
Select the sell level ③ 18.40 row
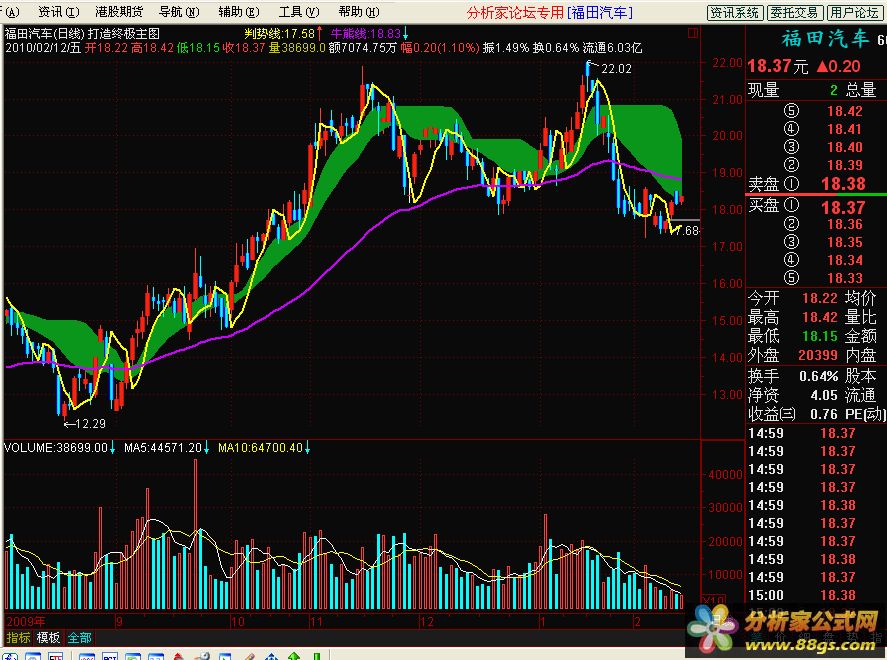click(x=816, y=147)
